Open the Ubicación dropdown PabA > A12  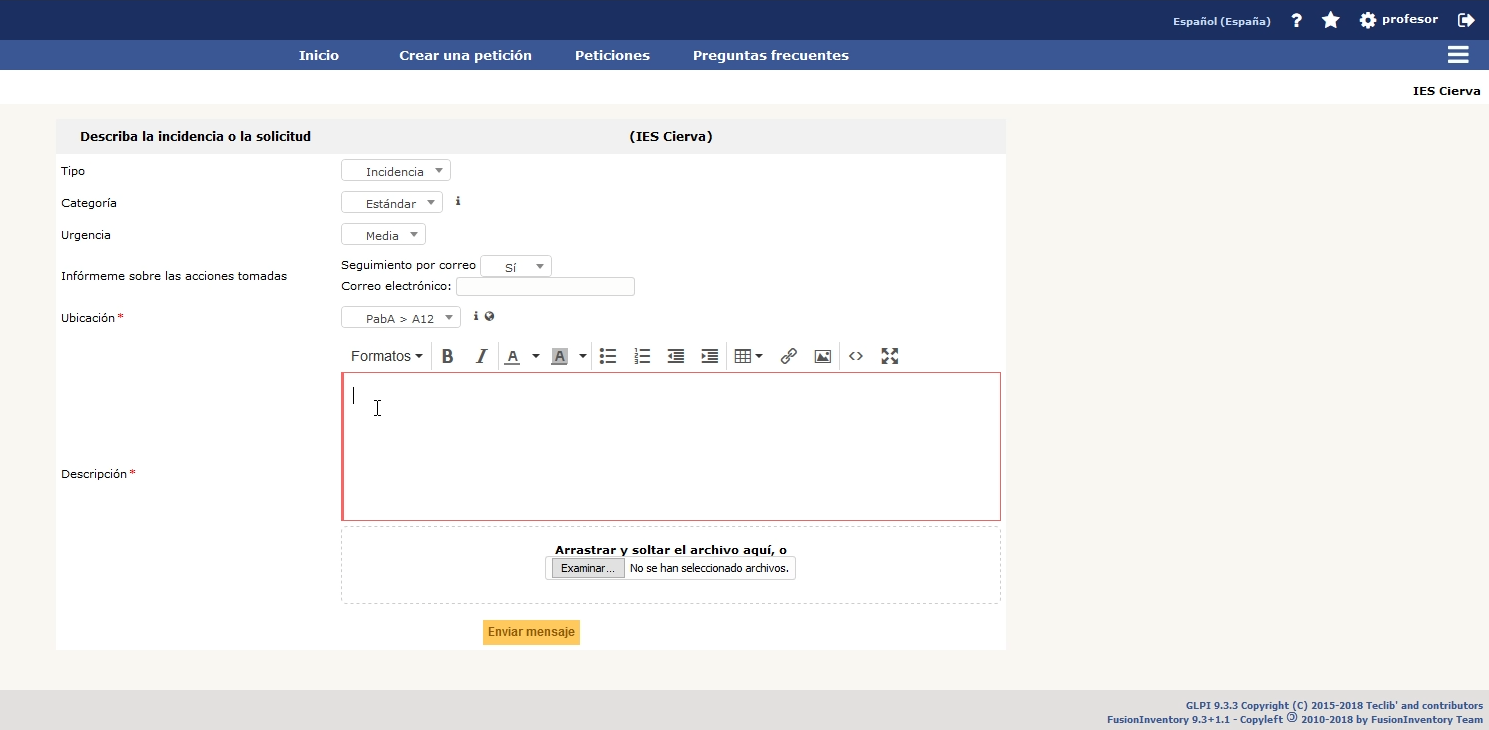pos(401,318)
